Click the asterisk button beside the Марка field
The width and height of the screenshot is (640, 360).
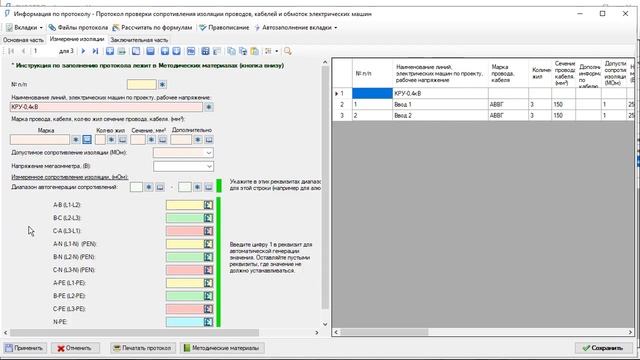click(76, 140)
